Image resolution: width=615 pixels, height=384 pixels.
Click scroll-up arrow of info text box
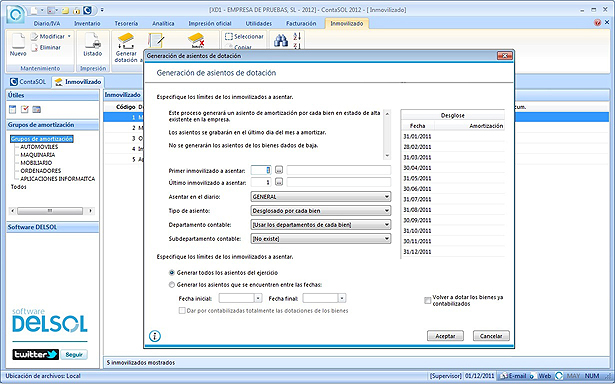(387, 113)
